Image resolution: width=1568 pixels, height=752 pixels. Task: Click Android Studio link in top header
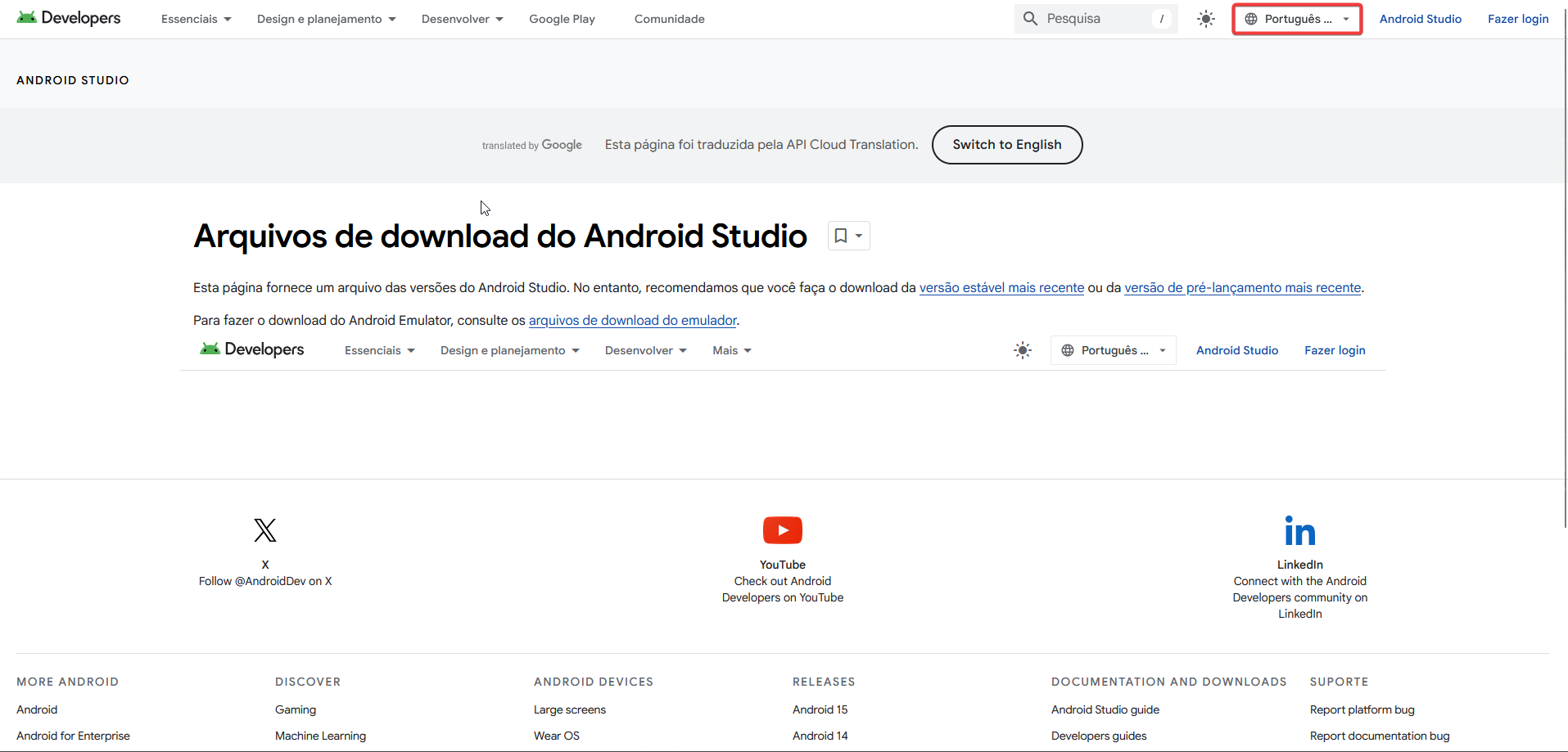click(1421, 19)
